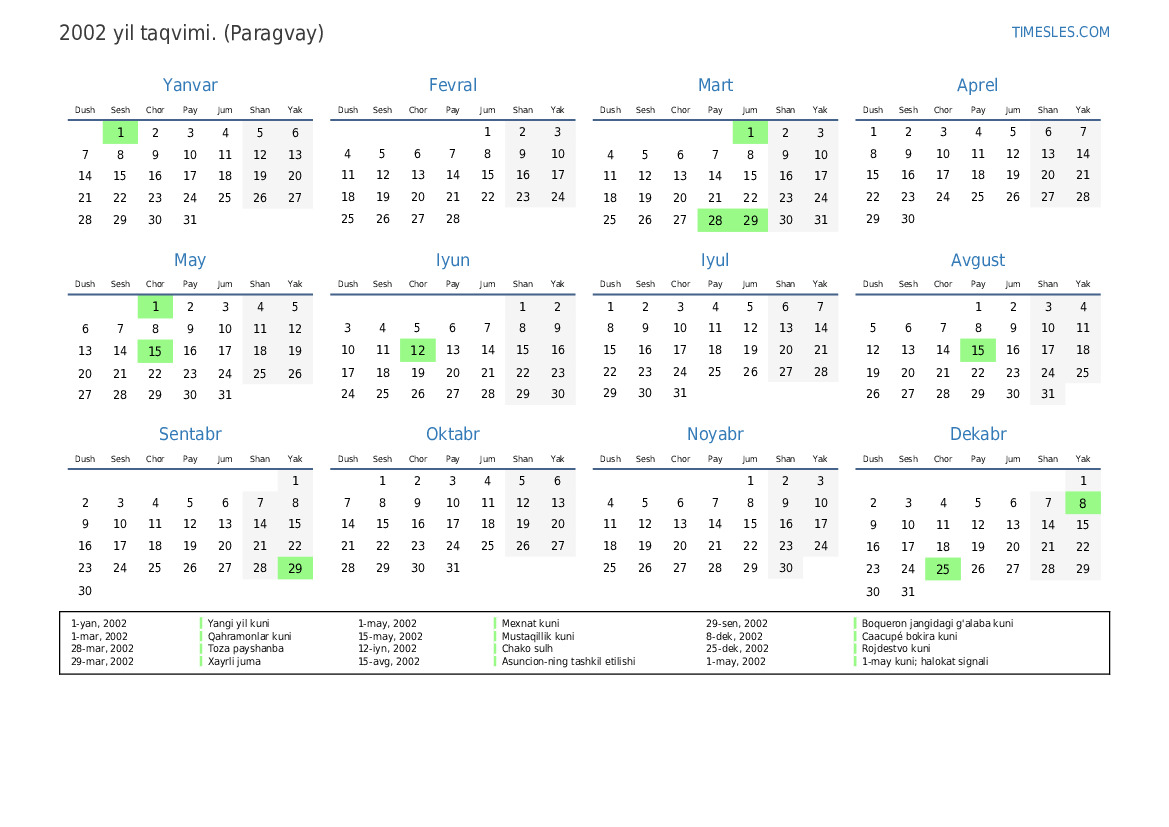Select the Dekabr month title
The image size is (1169, 827).
coord(977,434)
